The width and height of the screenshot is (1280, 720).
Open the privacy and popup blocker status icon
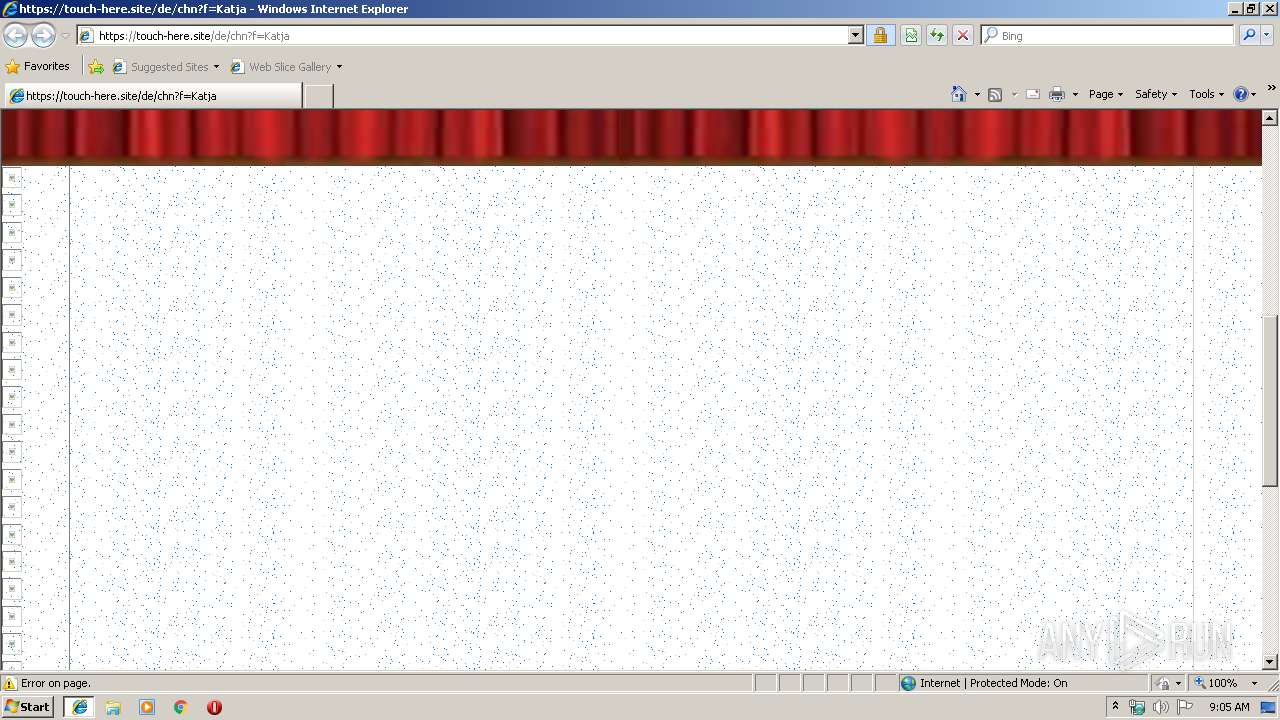1164,684
